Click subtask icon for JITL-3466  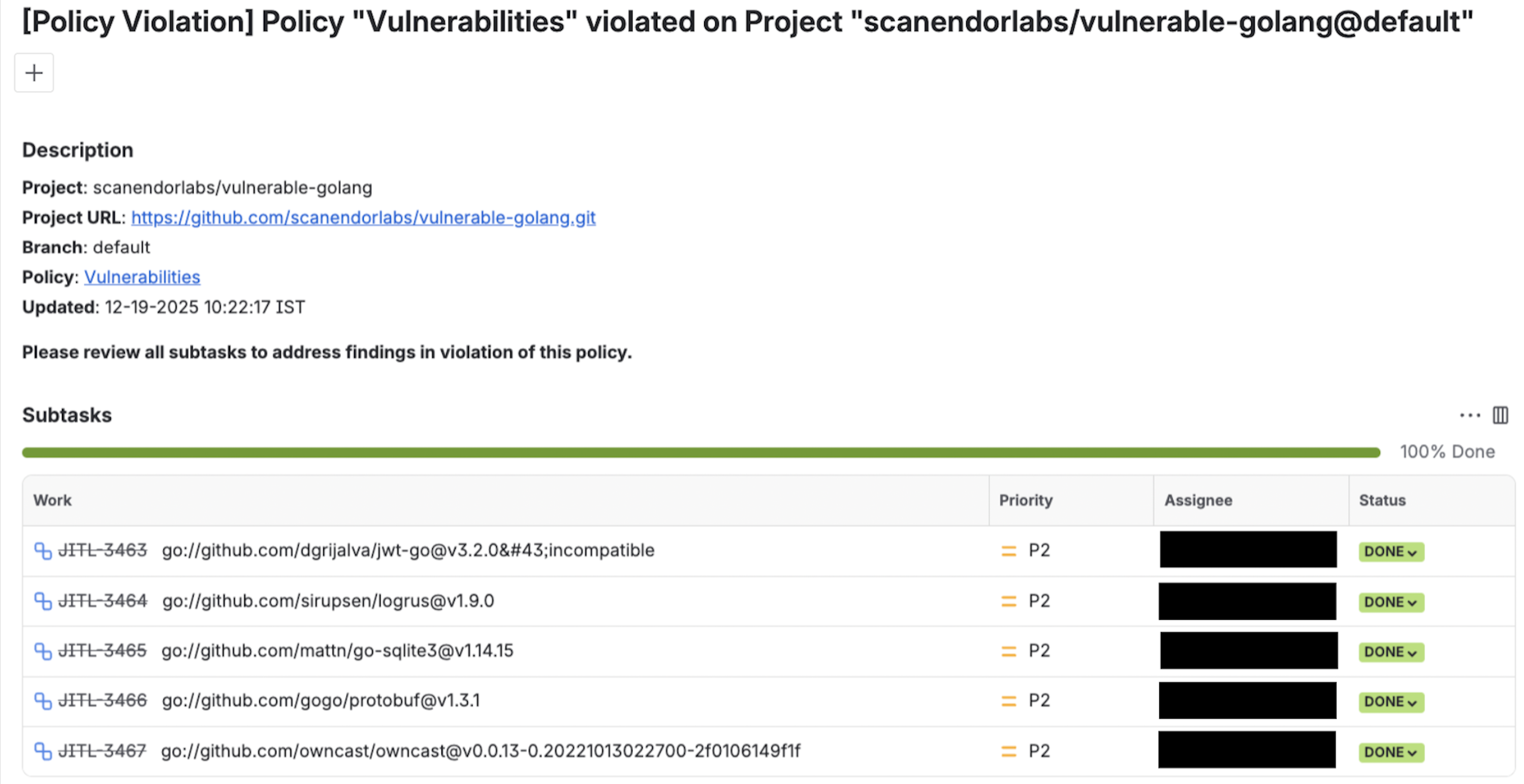pos(43,701)
